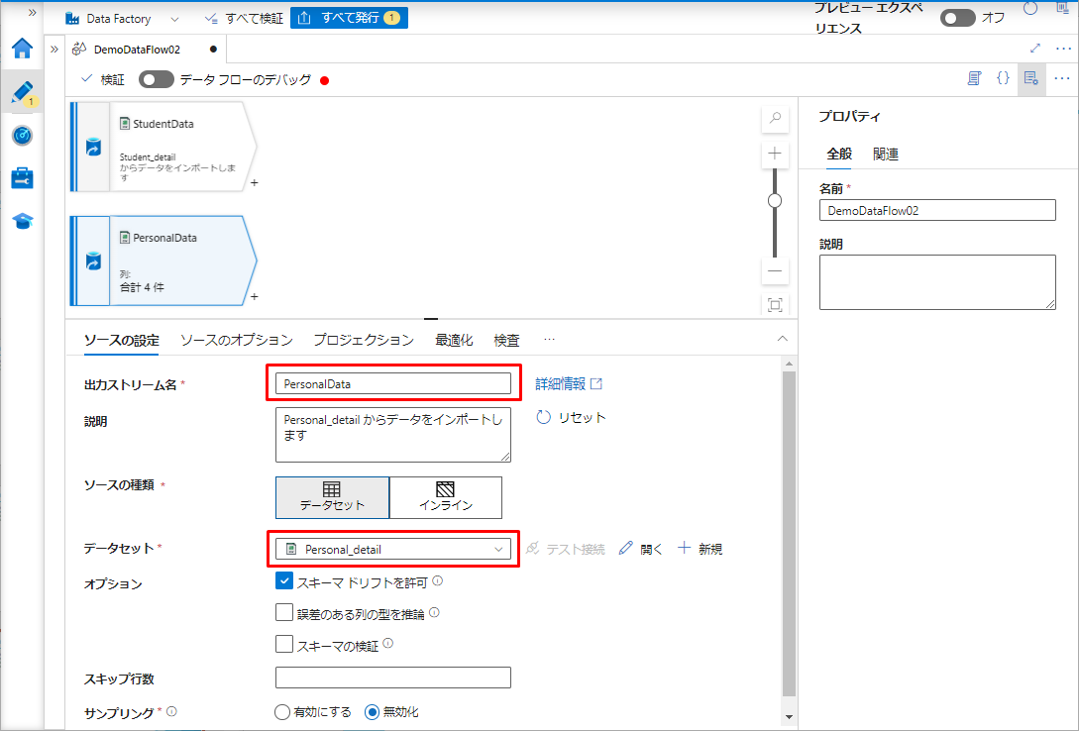Screen dimensions: 1079x731
Task: Toggle データ フローのデバッグ switch
Action: point(156,80)
